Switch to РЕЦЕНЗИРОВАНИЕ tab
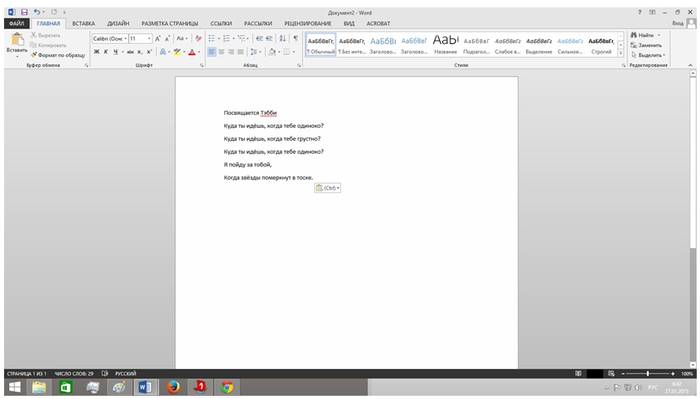This screenshot has height=399, width=700. point(308,23)
